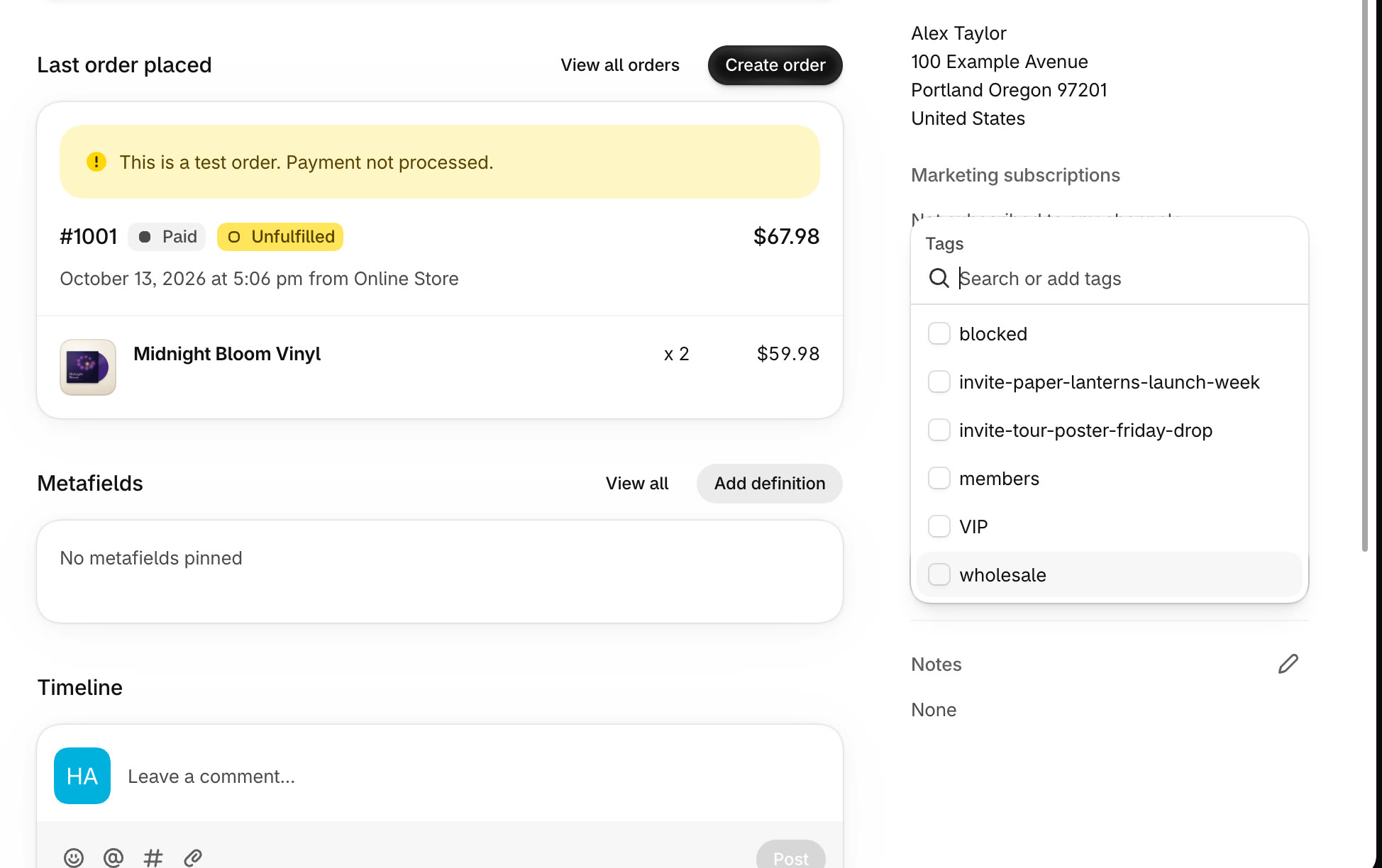Click the Marketing subscriptions heading
1382x868 pixels.
(x=1015, y=175)
